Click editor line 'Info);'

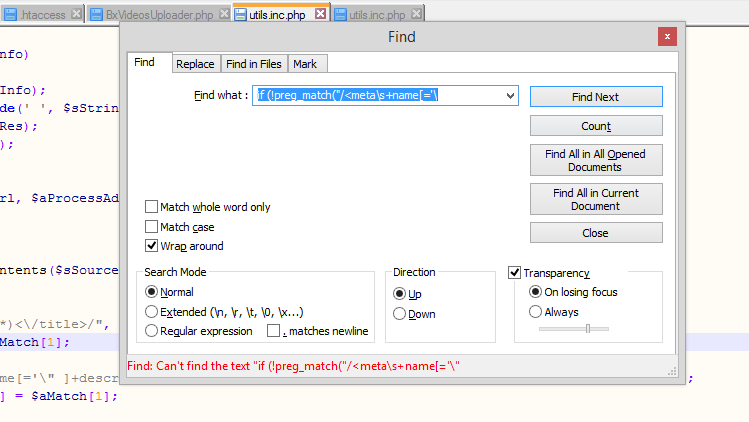click(22, 90)
